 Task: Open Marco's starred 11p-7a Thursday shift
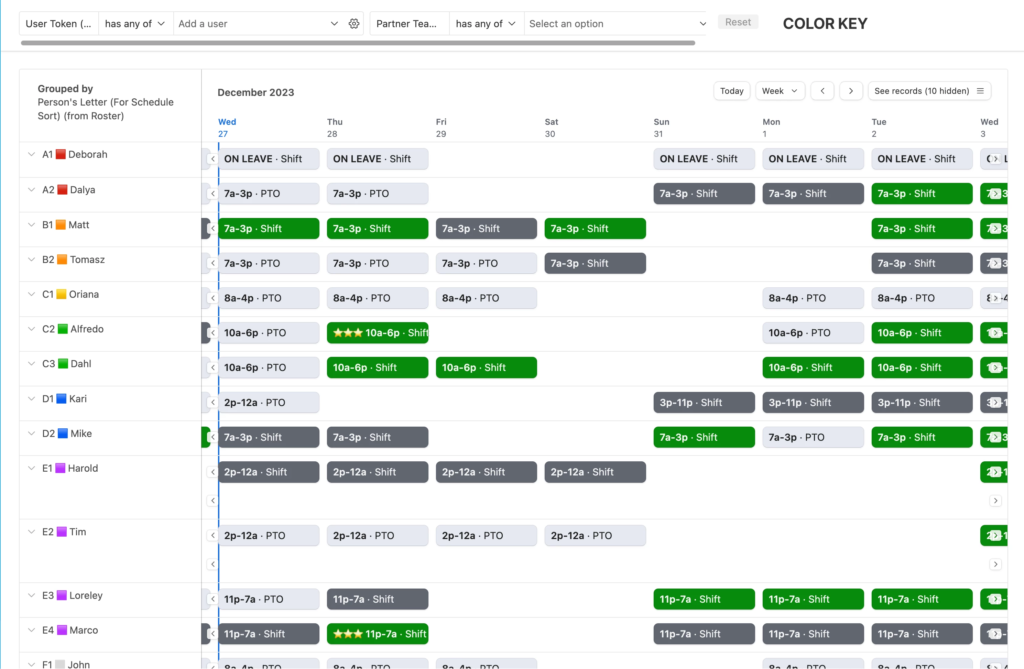coord(377,634)
